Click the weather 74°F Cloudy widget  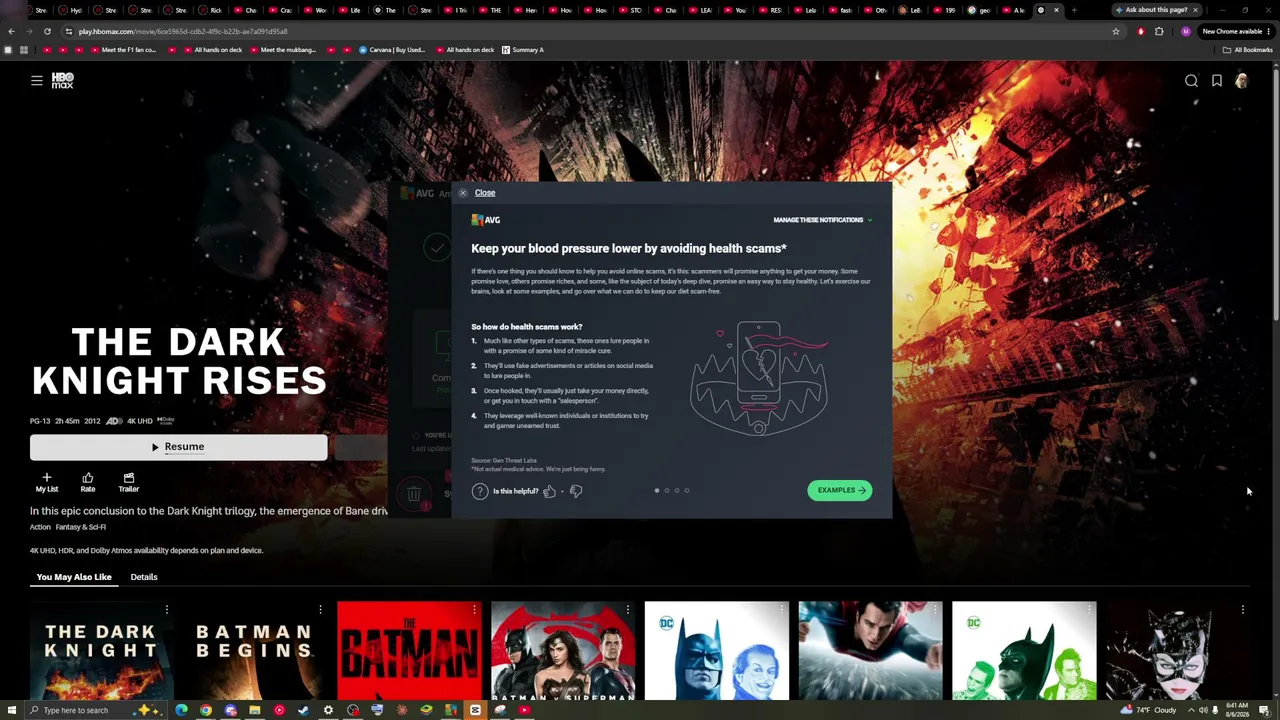tap(1149, 710)
